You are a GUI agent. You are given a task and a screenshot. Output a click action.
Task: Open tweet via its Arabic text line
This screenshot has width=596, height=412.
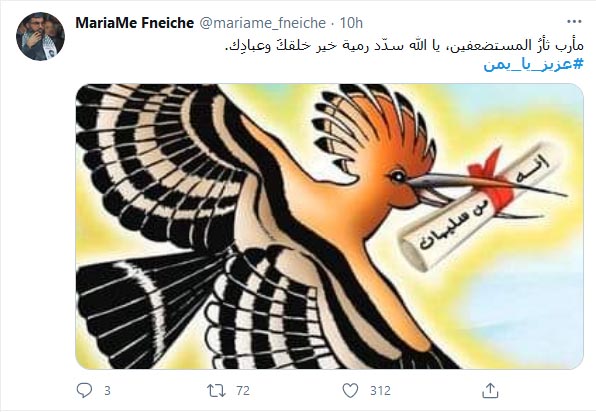click(404, 46)
